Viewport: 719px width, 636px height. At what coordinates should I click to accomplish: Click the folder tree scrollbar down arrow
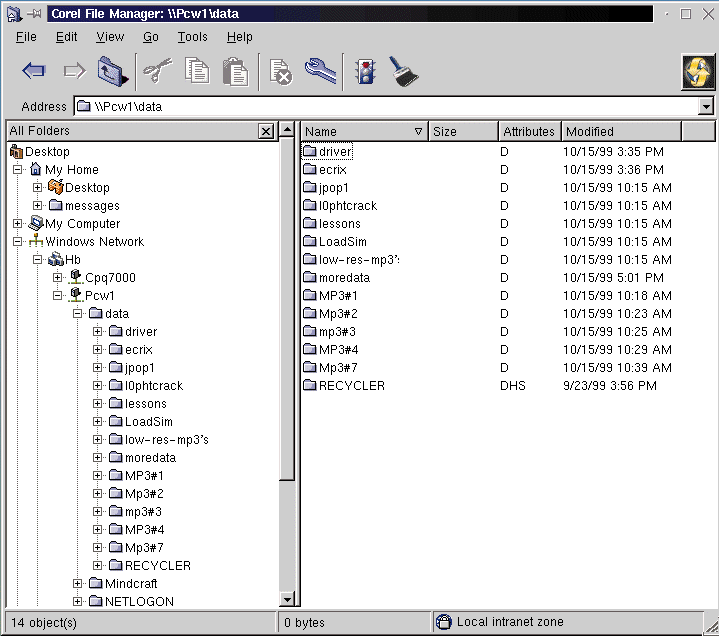coord(288,599)
